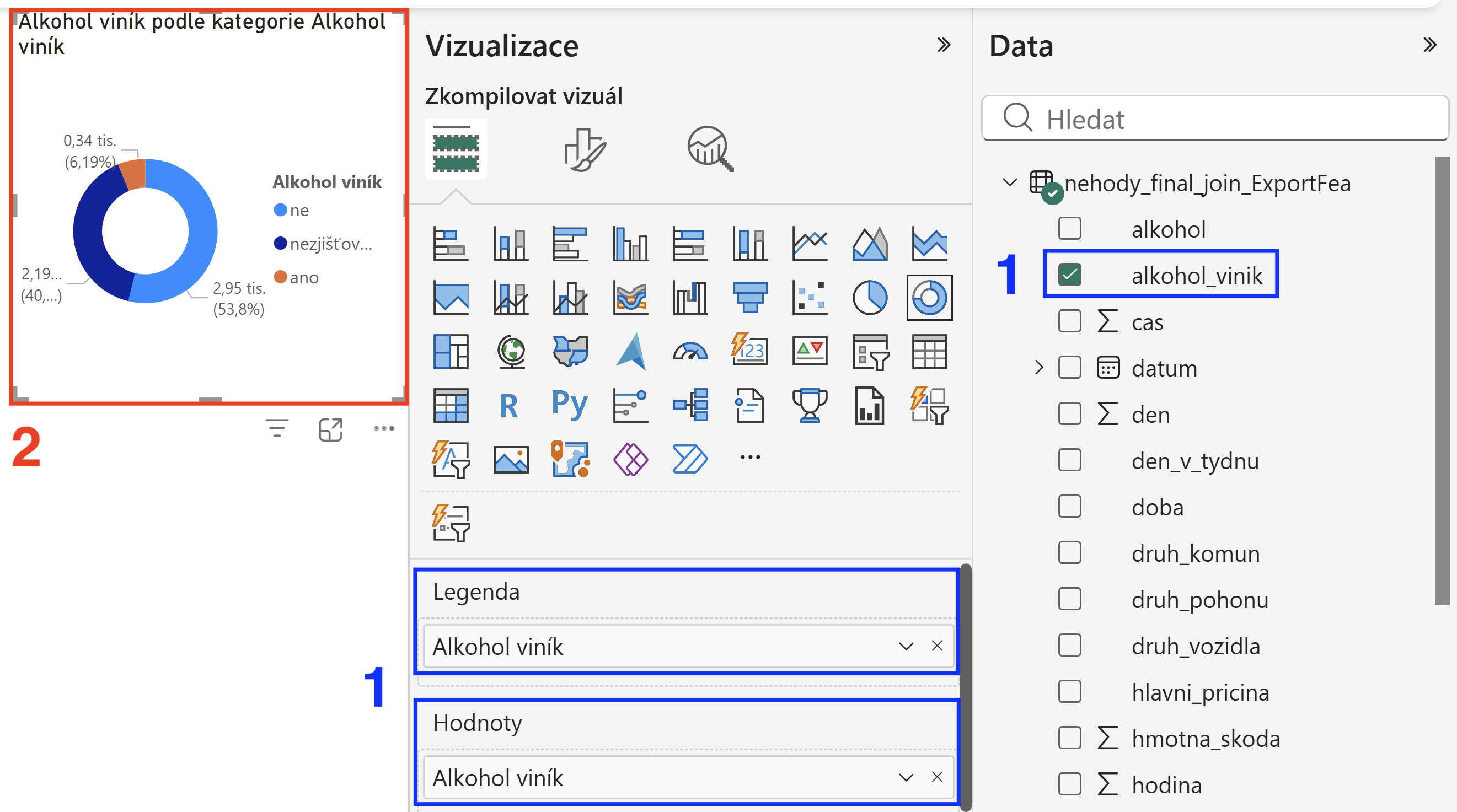Switch to the Build visual fields tab

pos(456,149)
